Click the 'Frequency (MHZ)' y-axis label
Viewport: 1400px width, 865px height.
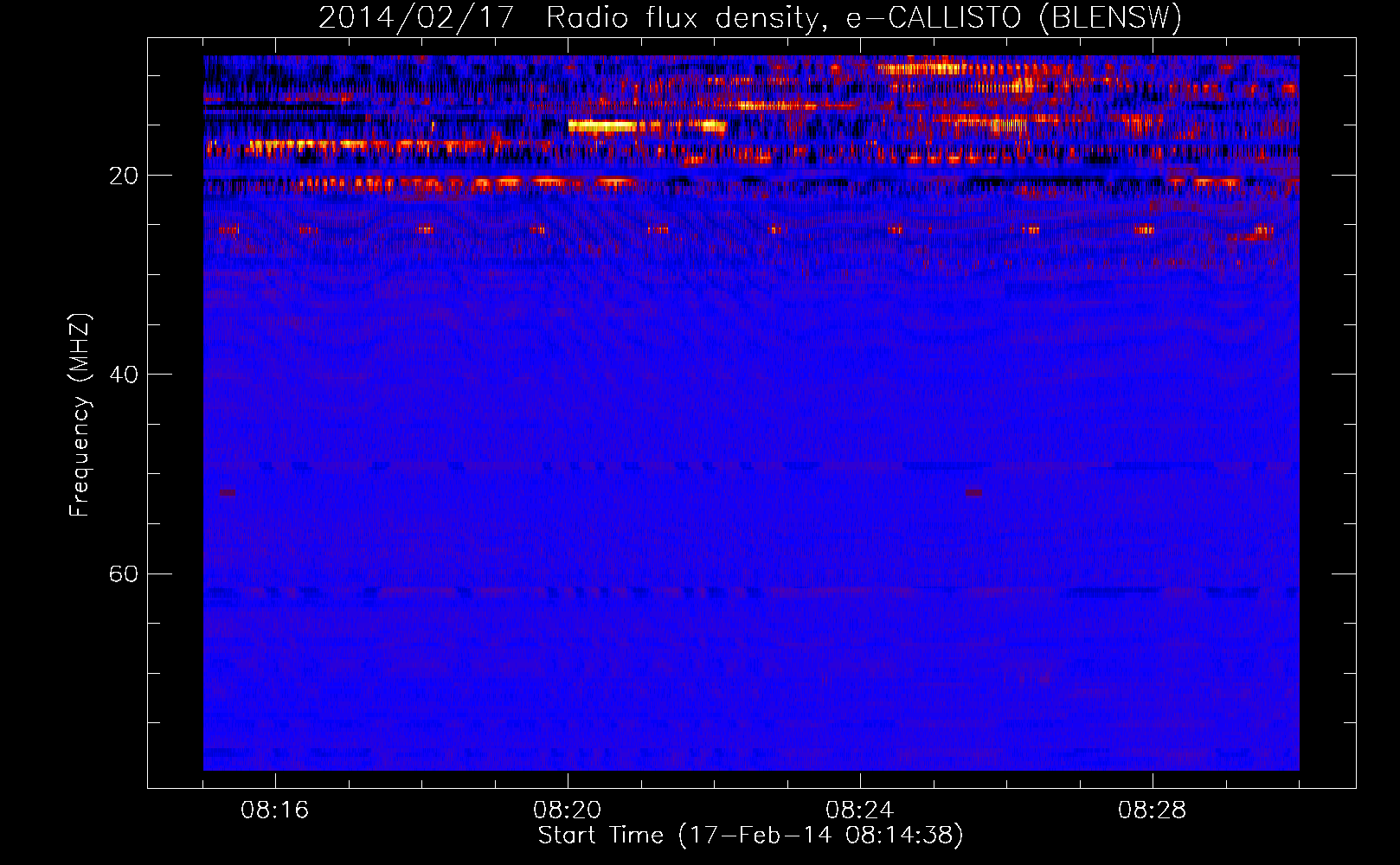pos(80,416)
